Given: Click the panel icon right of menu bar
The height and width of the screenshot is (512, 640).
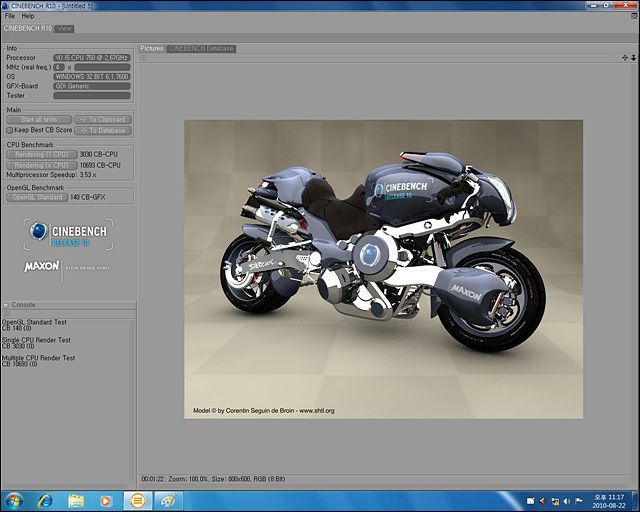Looking at the screenshot, I should (634, 16).
